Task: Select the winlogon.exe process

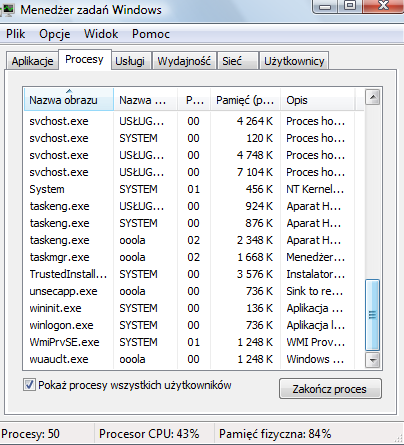Action: 193,325
